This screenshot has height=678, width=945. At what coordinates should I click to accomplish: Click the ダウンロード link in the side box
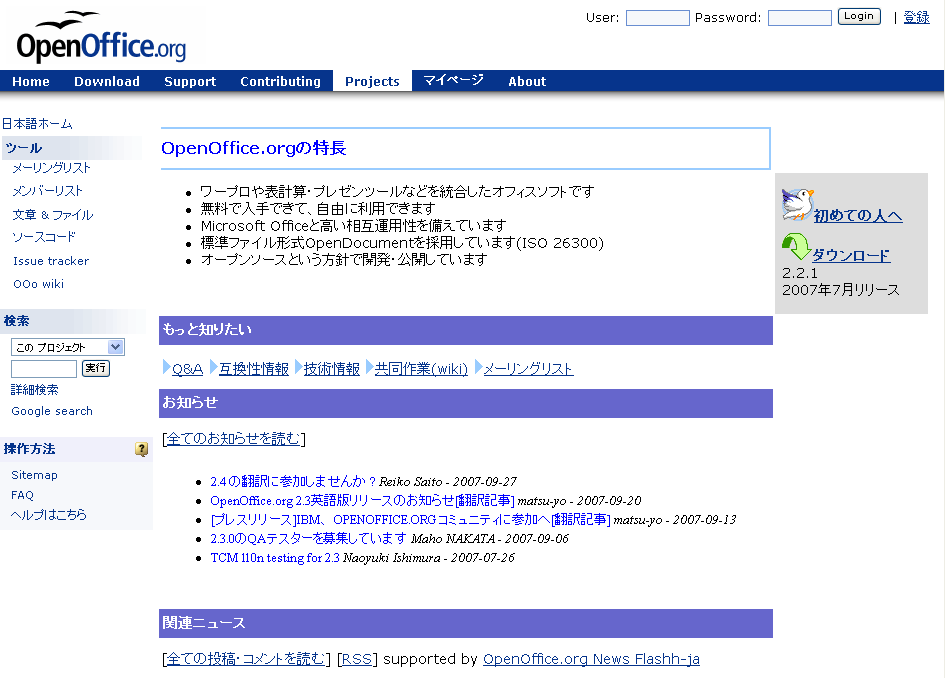pyautogui.click(x=851, y=255)
